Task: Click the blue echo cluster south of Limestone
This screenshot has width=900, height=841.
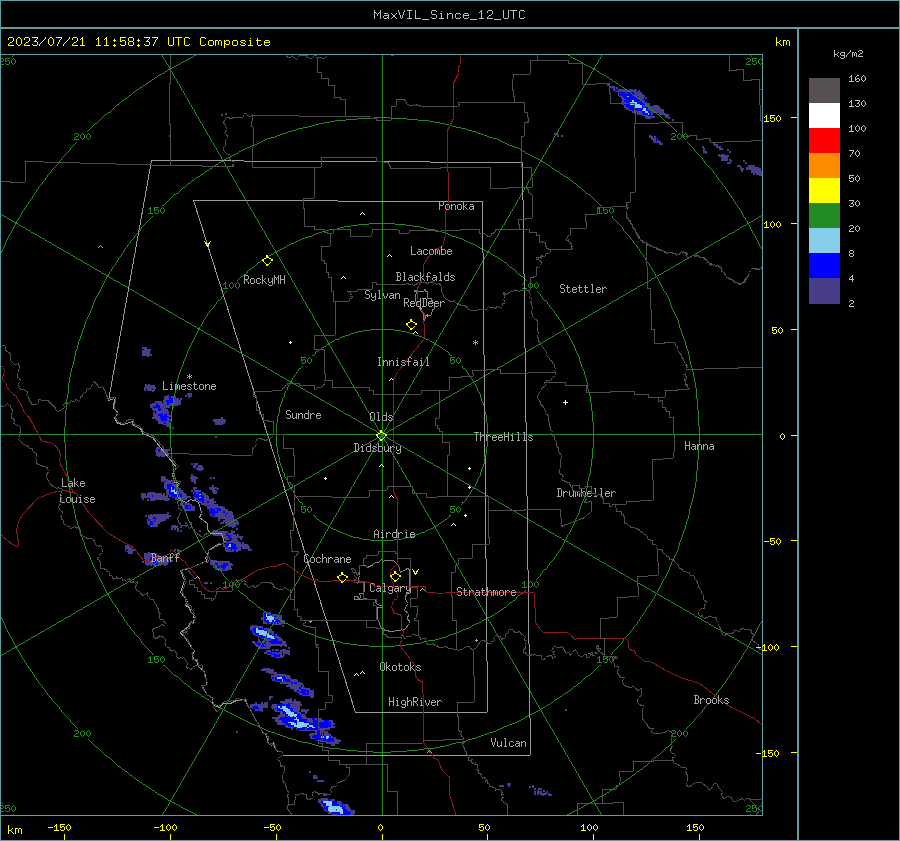Action: tap(164, 410)
